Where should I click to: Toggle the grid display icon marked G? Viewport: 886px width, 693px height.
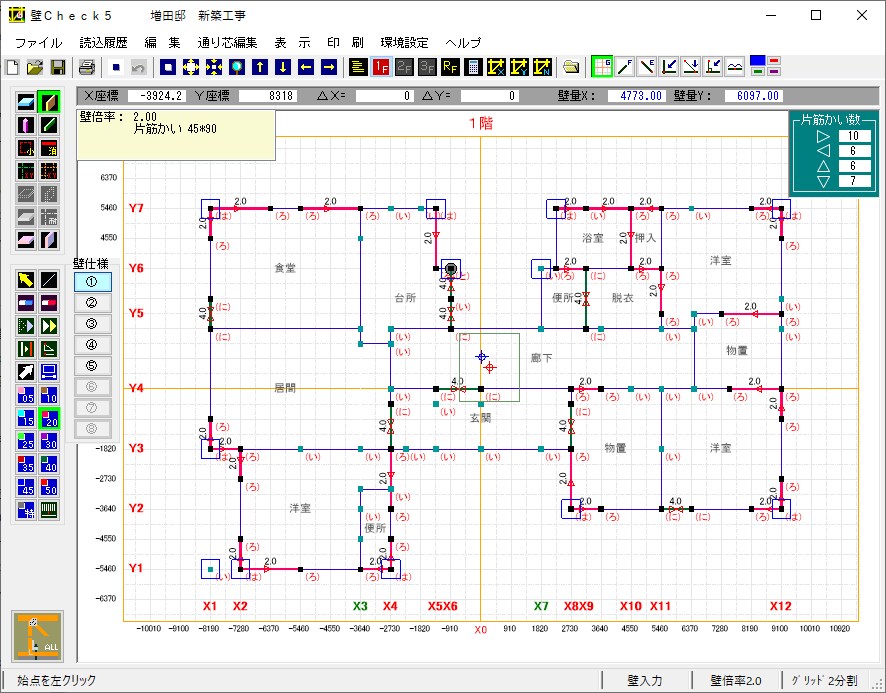coord(602,67)
